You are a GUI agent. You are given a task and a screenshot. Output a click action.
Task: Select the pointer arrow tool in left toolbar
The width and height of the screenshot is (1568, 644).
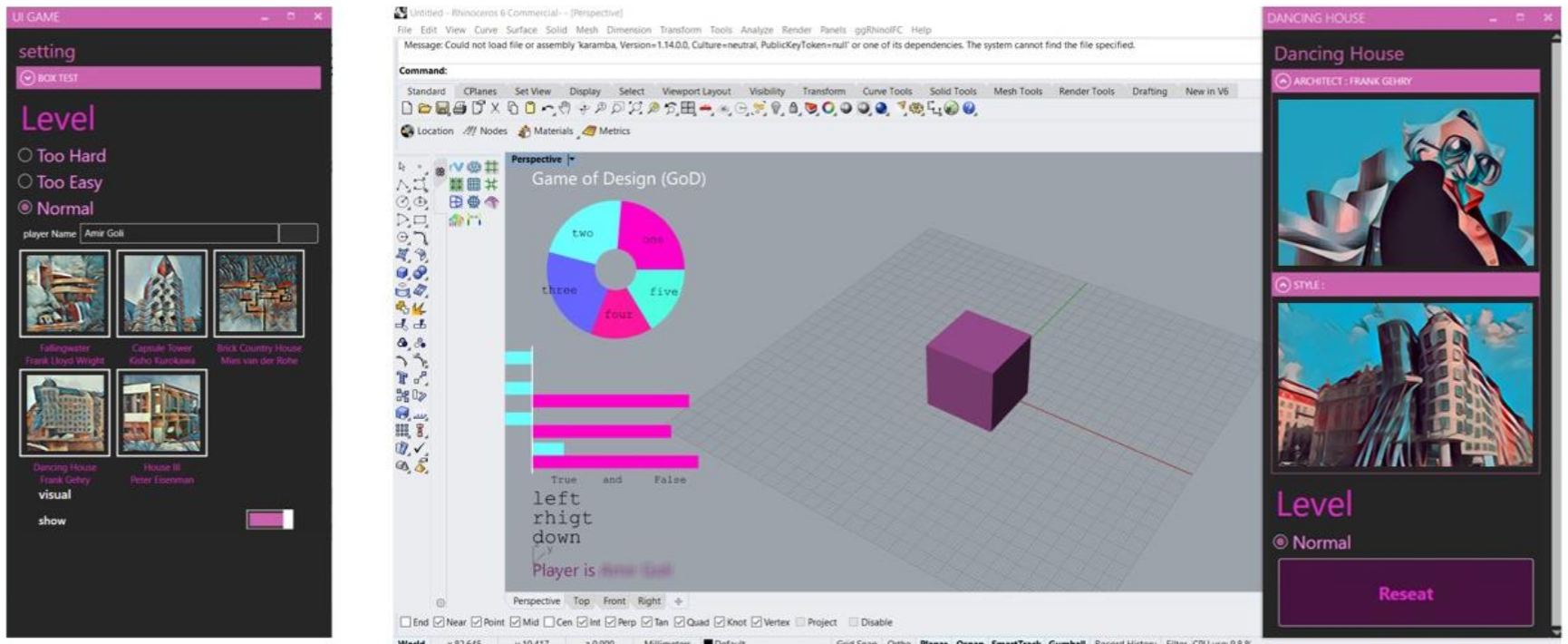[x=402, y=167]
